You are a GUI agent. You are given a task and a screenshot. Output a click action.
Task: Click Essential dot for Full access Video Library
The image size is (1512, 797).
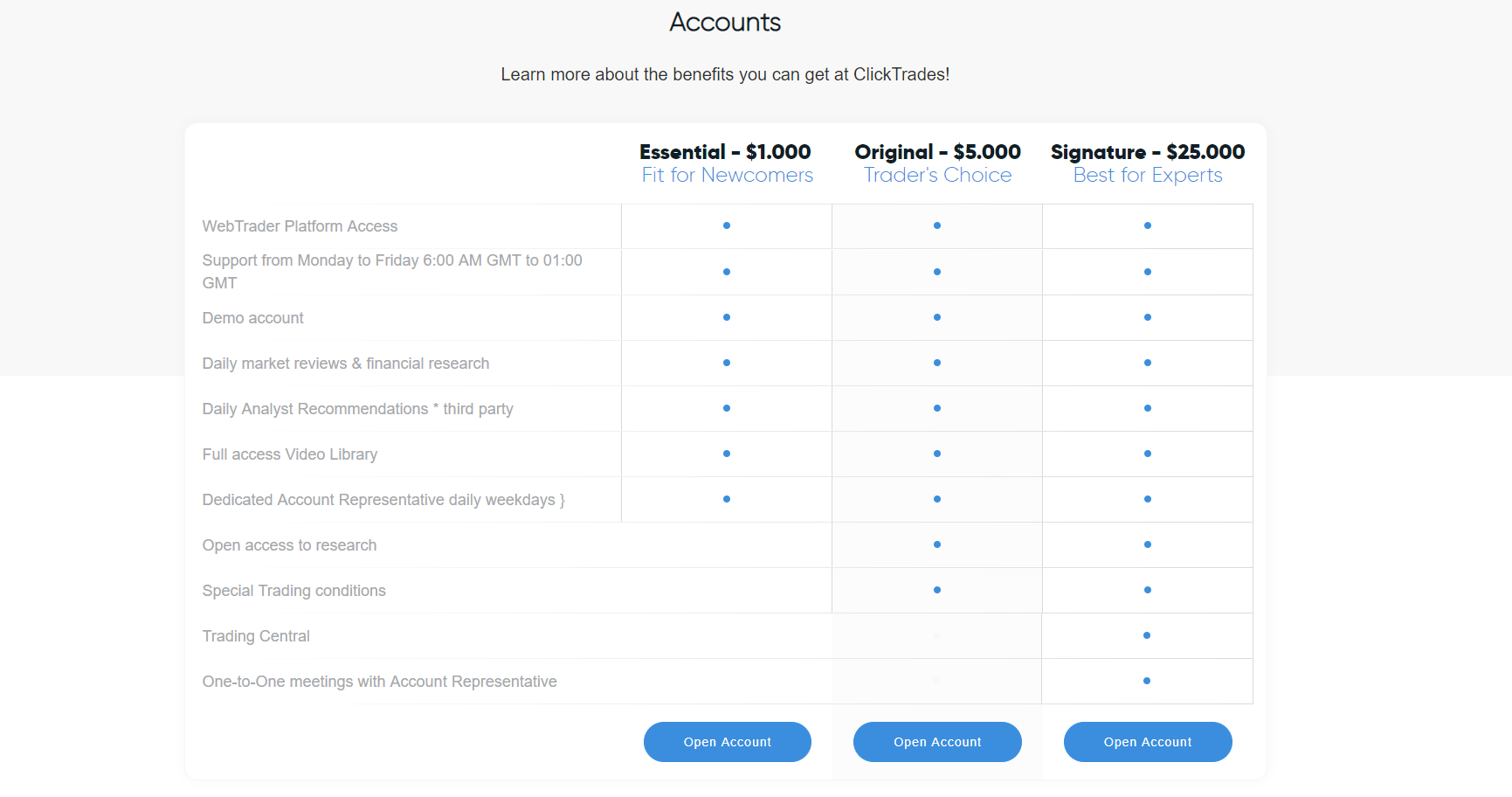coord(727,454)
